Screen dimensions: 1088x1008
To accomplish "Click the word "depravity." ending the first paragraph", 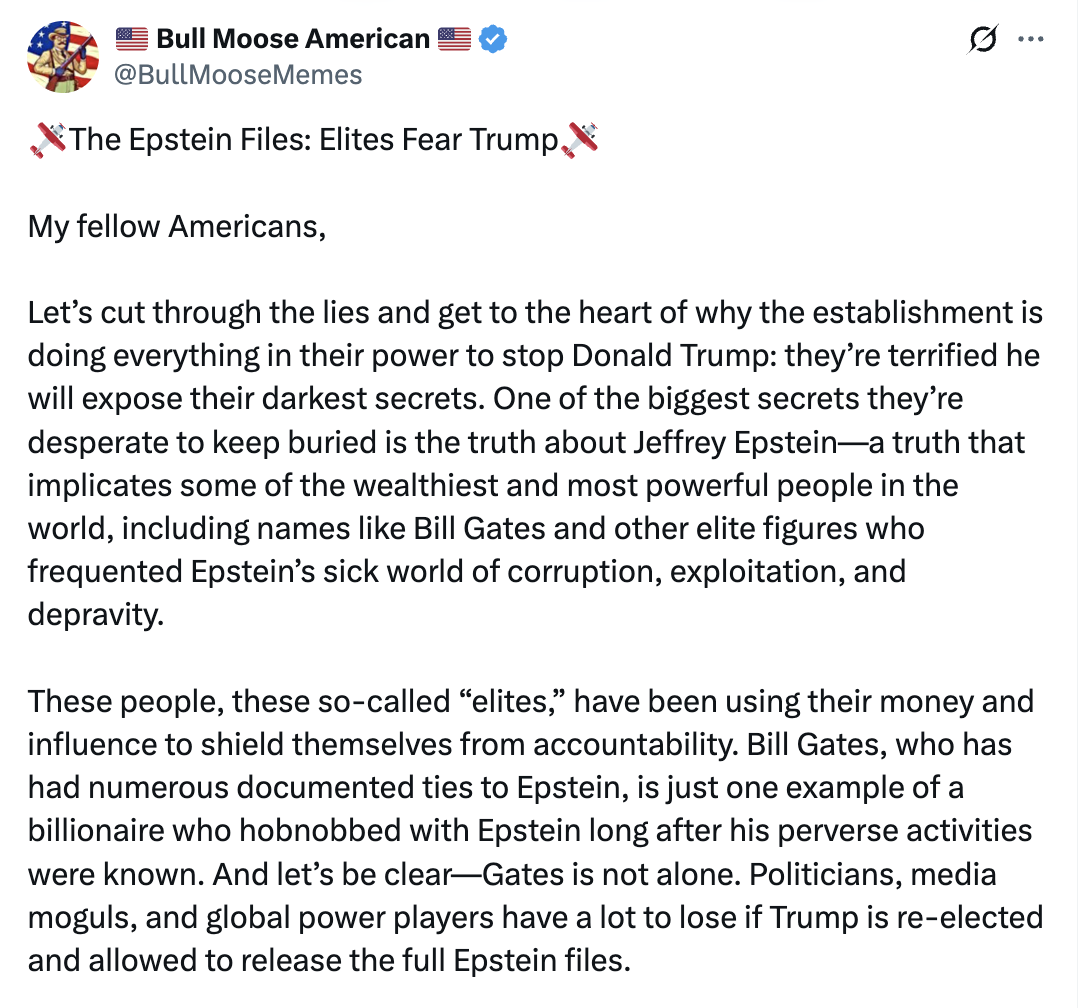I will [95, 615].
